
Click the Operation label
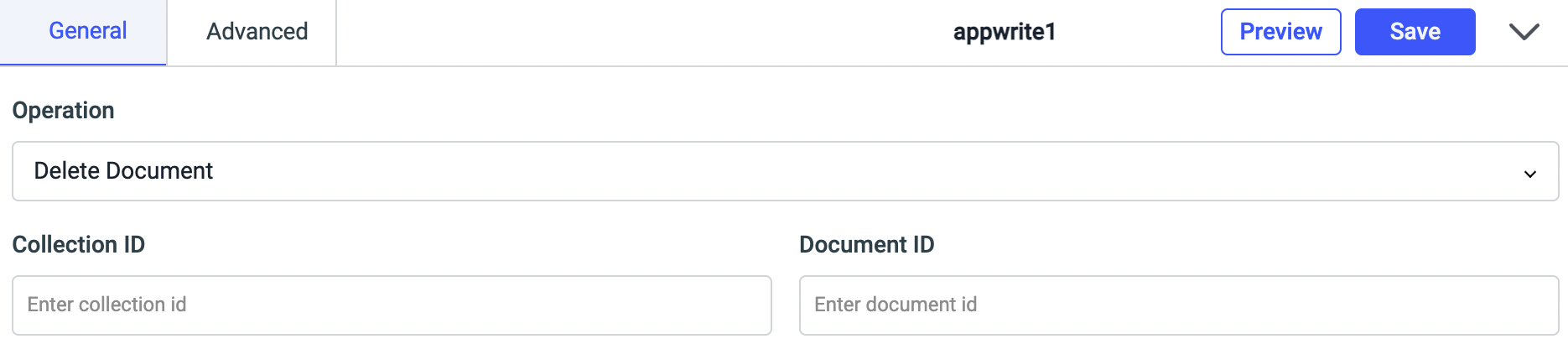click(x=63, y=111)
